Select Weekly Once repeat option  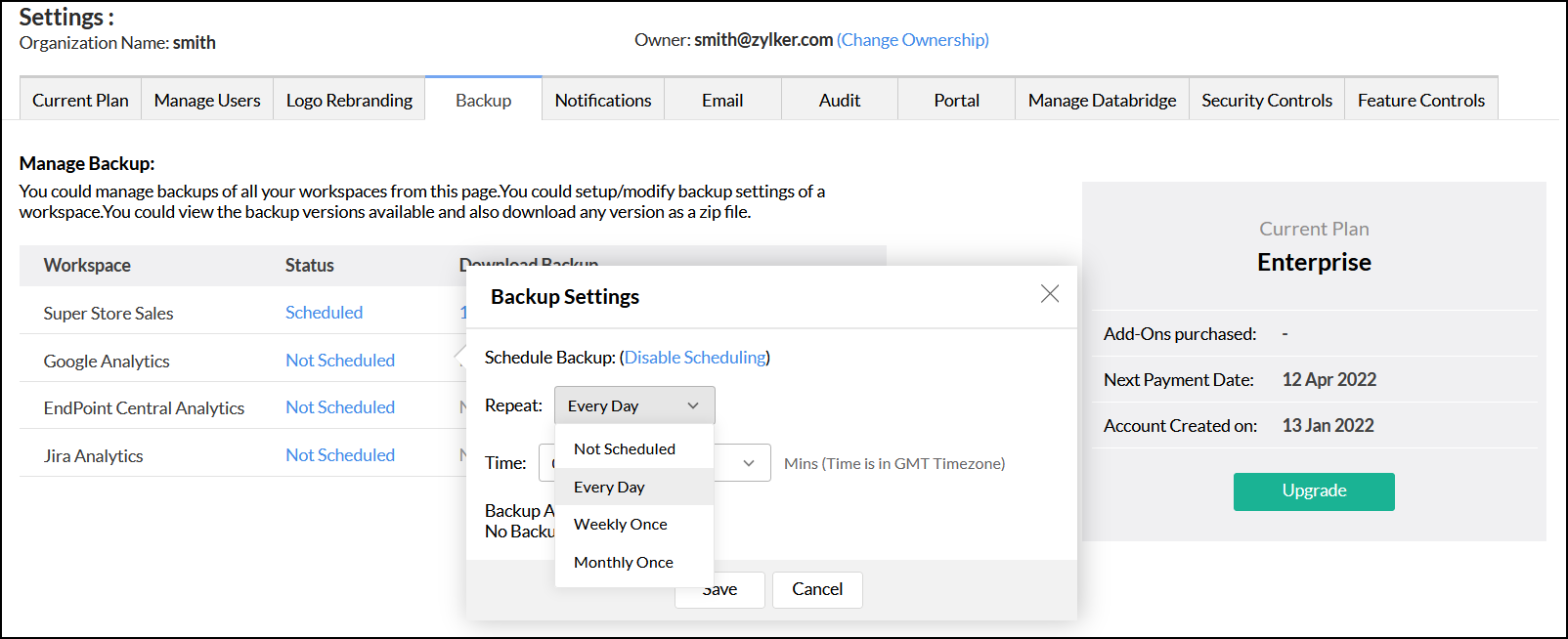coord(621,525)
